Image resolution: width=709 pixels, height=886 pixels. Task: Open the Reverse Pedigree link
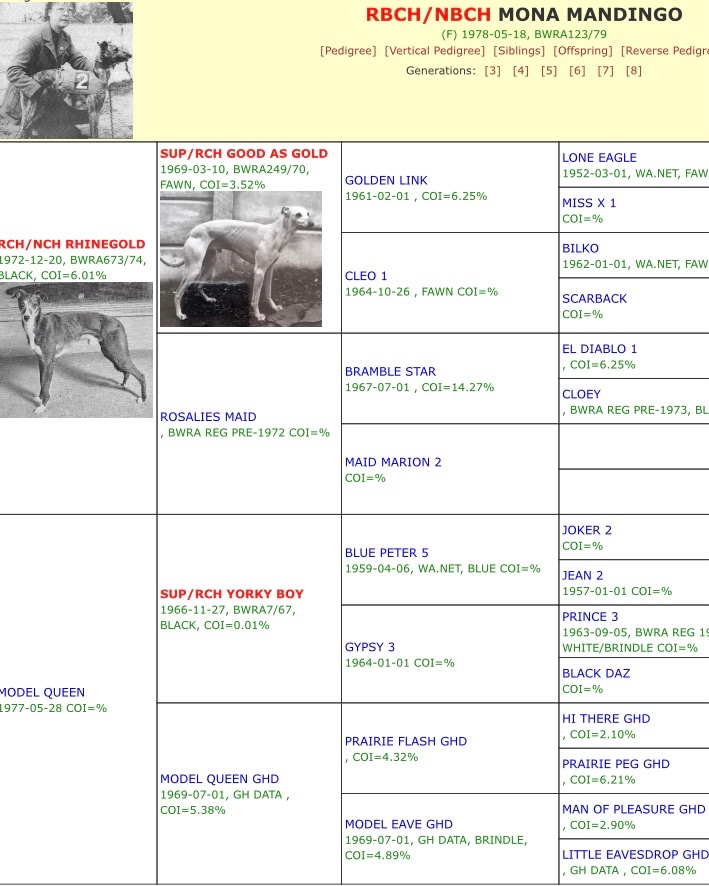tap(665, 51)
